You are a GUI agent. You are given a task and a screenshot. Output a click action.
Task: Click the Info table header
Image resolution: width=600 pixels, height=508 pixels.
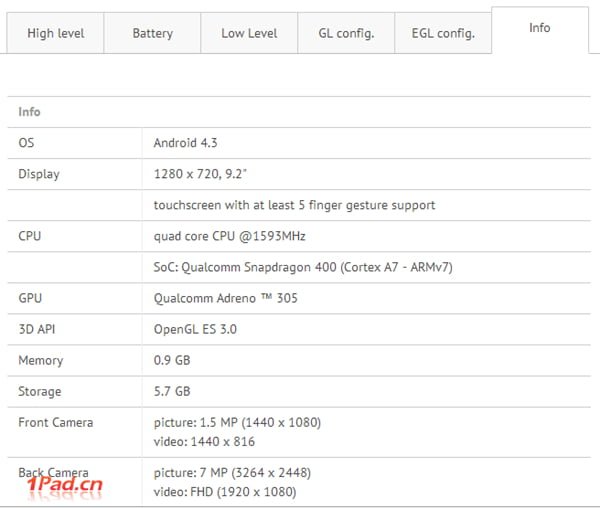coord(29,112)
